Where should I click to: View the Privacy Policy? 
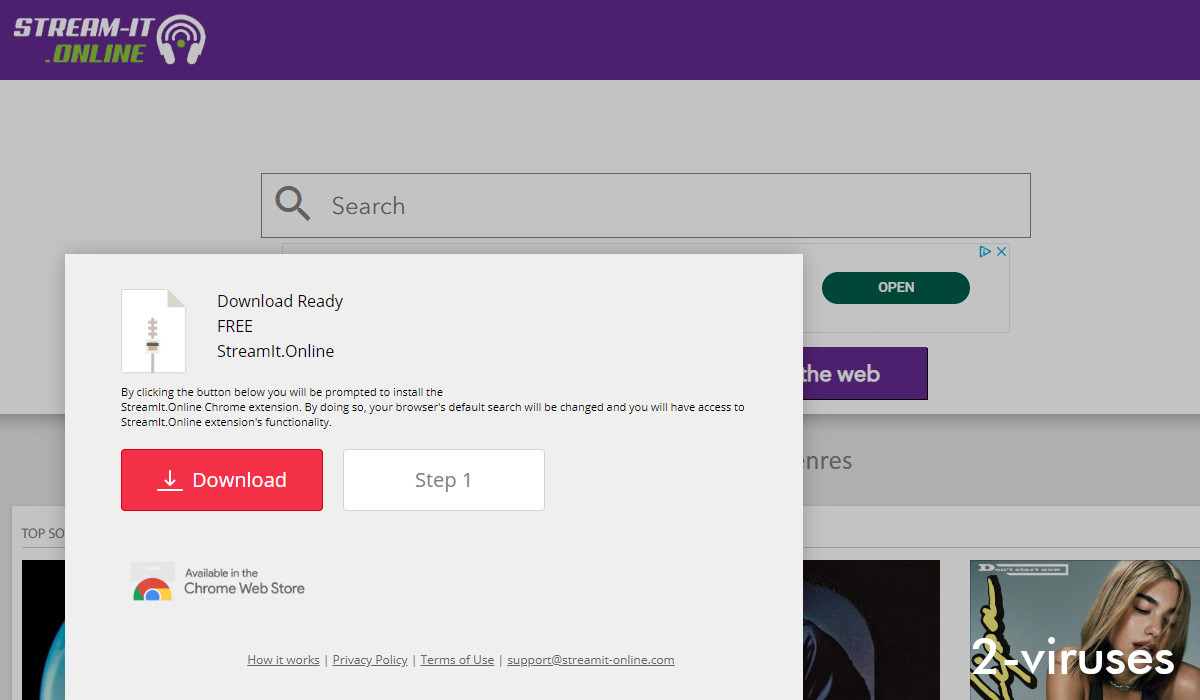click(x=369, y=660)
